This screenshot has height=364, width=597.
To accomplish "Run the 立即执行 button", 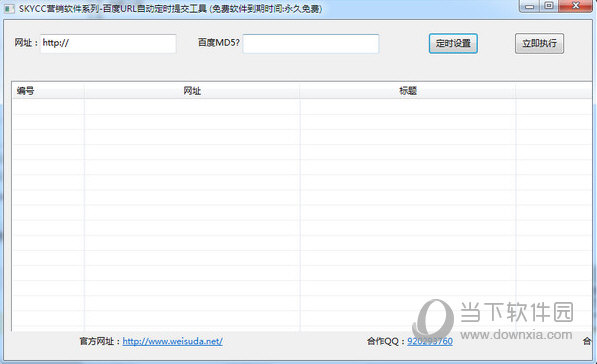I will tap(539, 43).
